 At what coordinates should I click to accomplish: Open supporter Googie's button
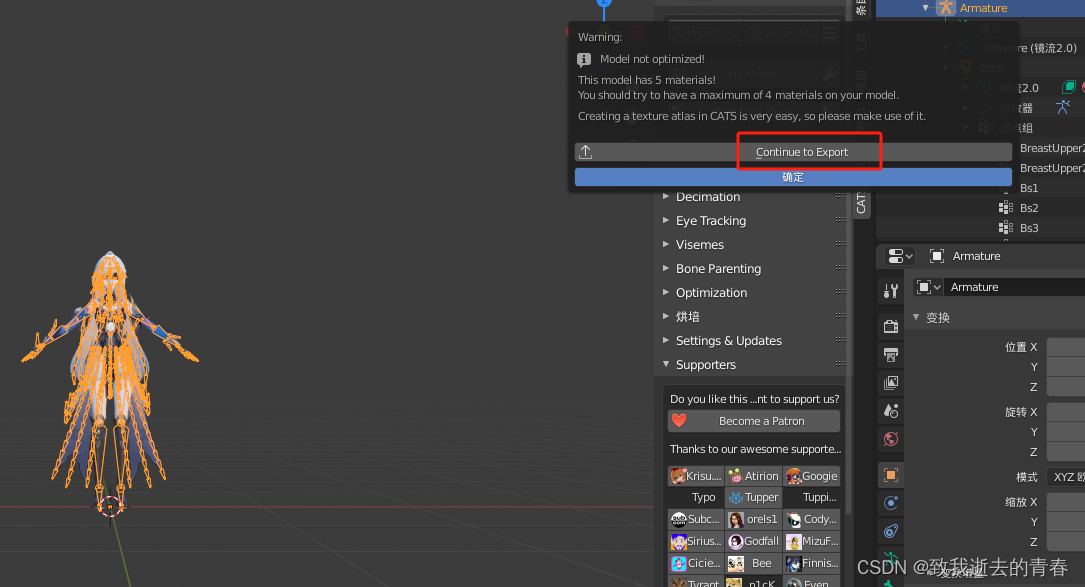[812, 476]
